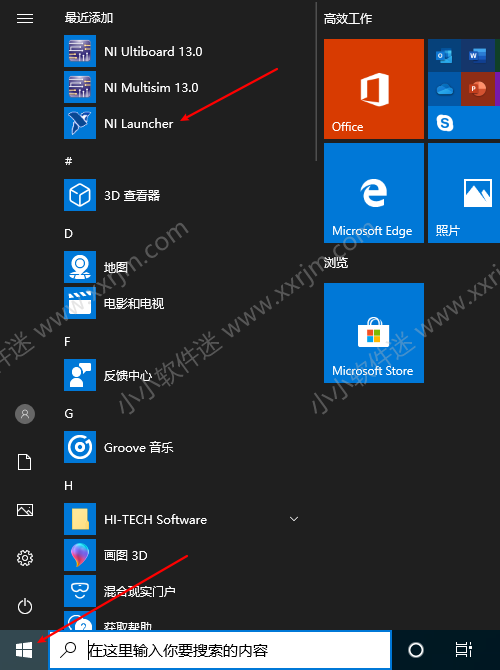This screenshot has height=670, width=500.
Task: Expand the HI-TECH Software folder chevron
Action: 294,519
